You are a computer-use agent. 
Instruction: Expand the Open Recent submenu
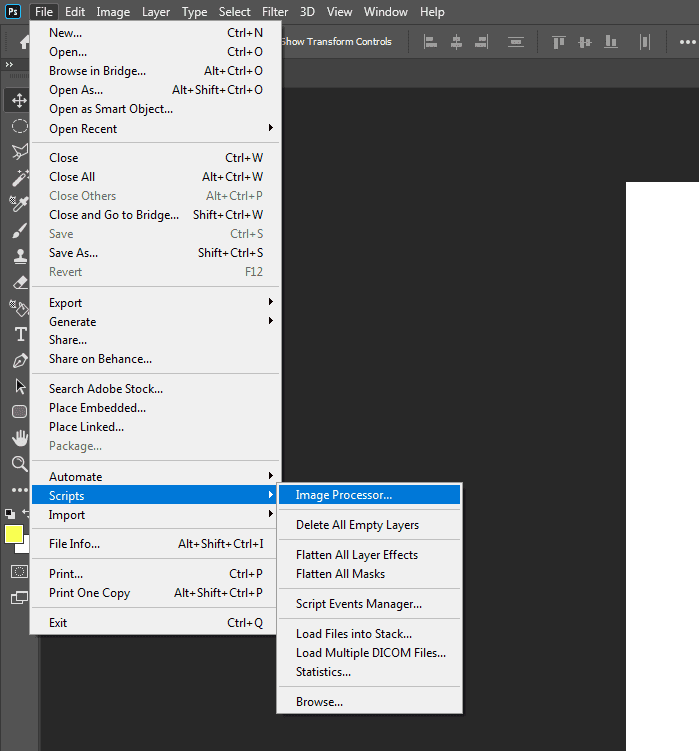click(x=155, y=128)
